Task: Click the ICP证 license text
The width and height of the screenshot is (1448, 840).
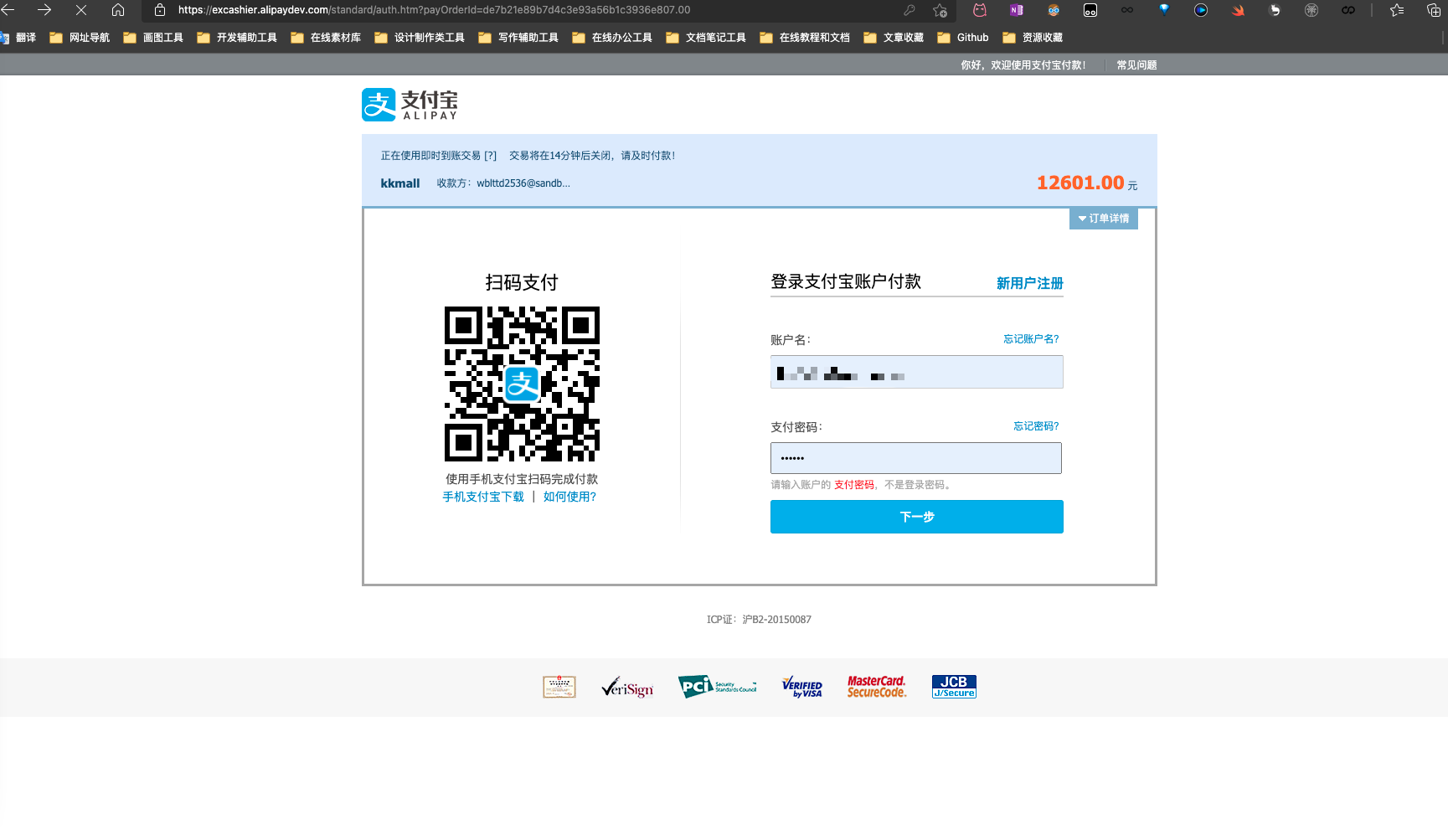Action: pyautogui.click(x=759, y=620)
